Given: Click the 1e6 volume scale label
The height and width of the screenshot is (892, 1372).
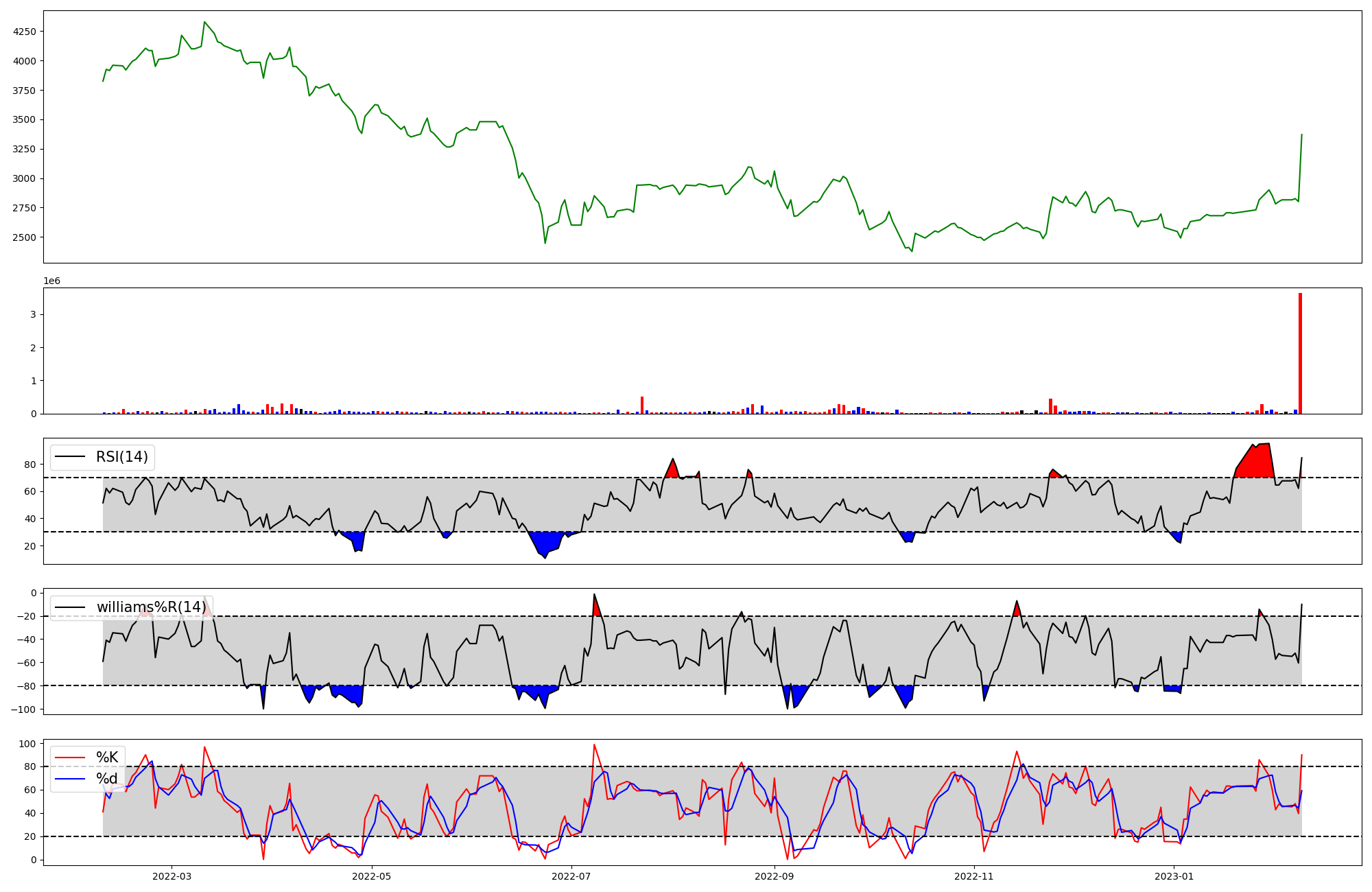Looking at the screenshot, I should tap(52, 281).
